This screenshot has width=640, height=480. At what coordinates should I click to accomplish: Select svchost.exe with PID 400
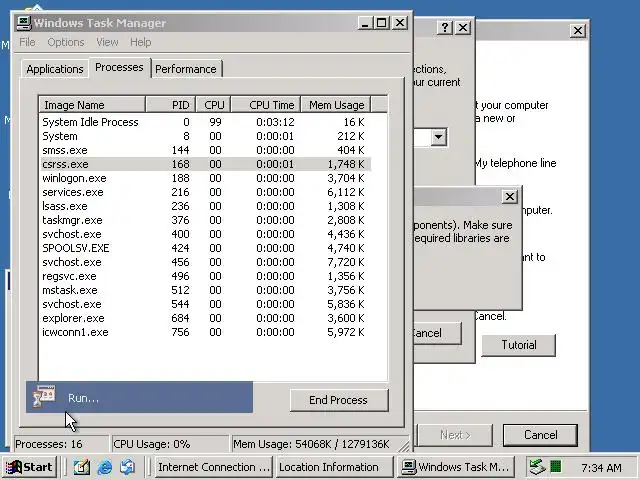(206, 234)
